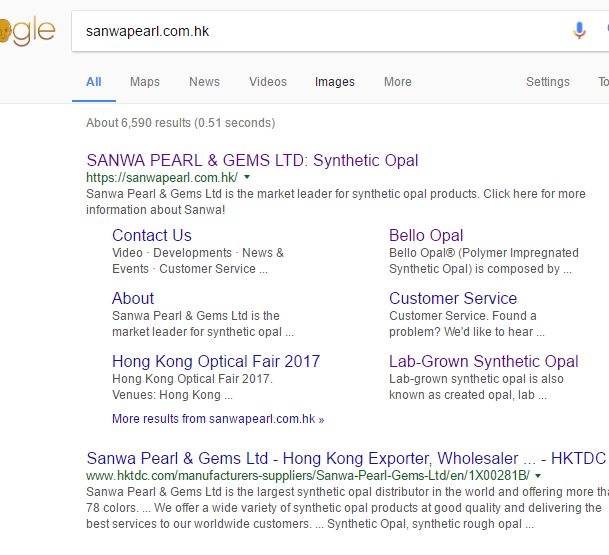Screen dimensions: 609x555
Task: Expand dropdown arrow beside sanwapearl.com.hk URL
Action: click(x=247, y=177)
